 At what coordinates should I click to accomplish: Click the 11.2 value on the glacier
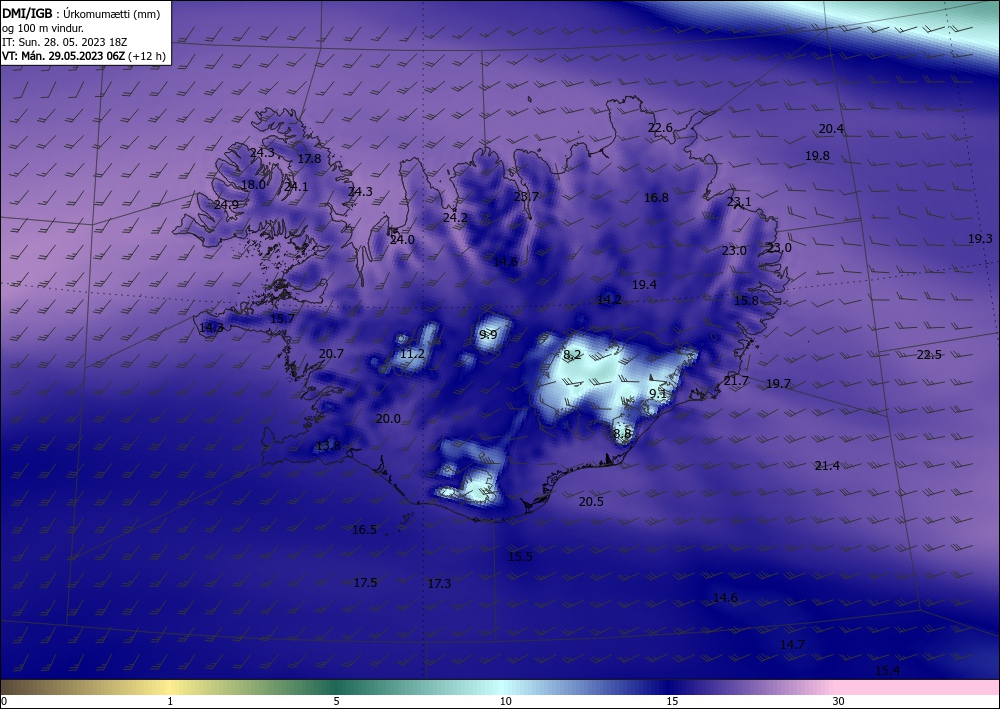[413, 354]
